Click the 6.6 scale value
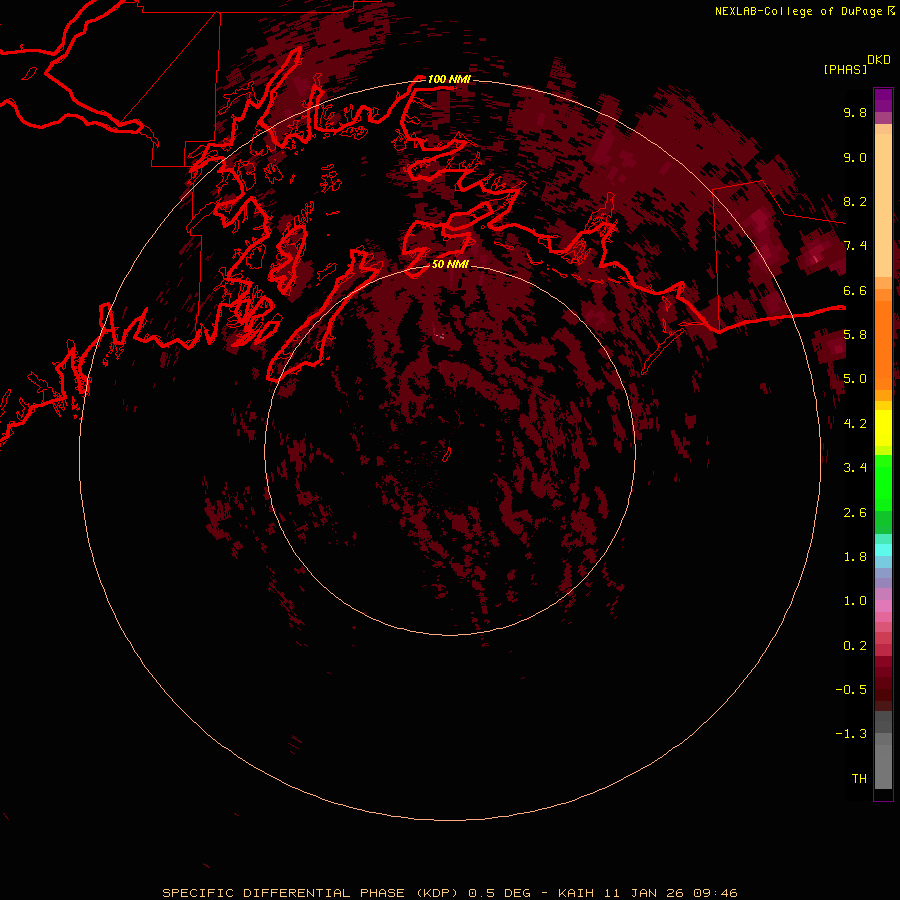The height and width of the screenshot is (900, 900). [855, 290]
